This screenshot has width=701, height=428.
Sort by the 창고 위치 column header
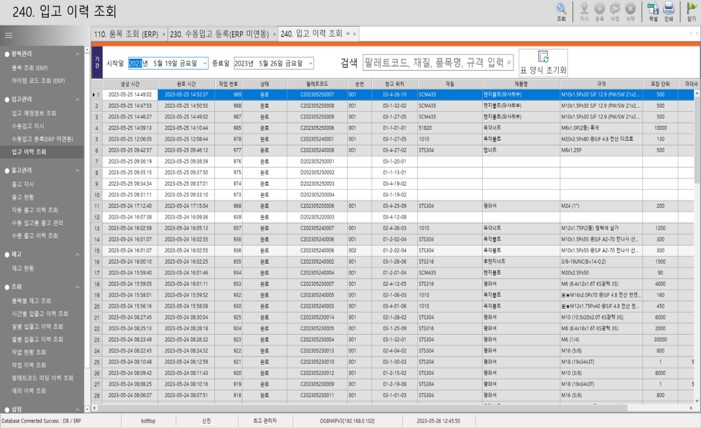(x=394, y=84)
